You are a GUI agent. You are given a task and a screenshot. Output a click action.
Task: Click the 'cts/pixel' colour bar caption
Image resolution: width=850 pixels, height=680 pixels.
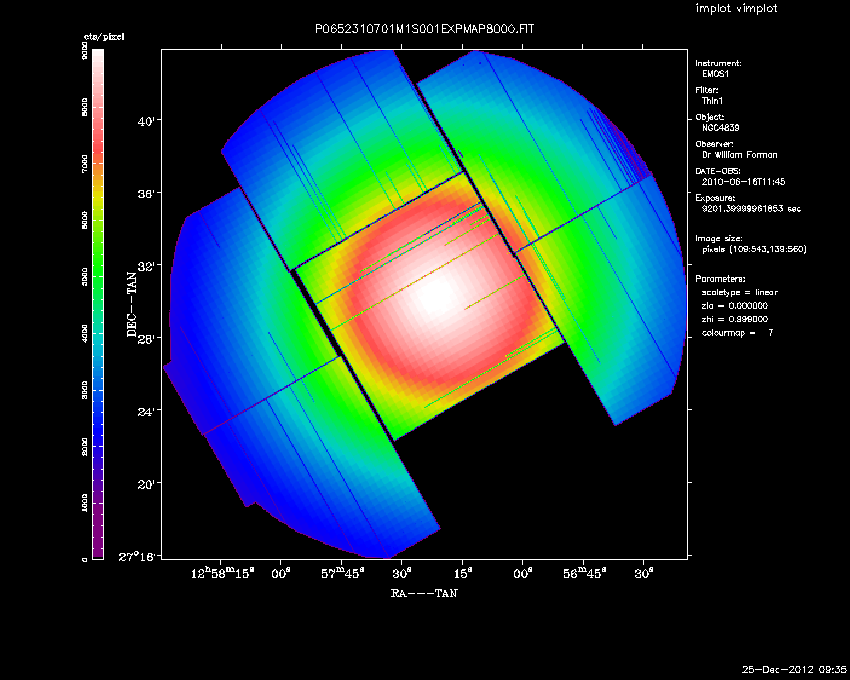tap(104, 37)
